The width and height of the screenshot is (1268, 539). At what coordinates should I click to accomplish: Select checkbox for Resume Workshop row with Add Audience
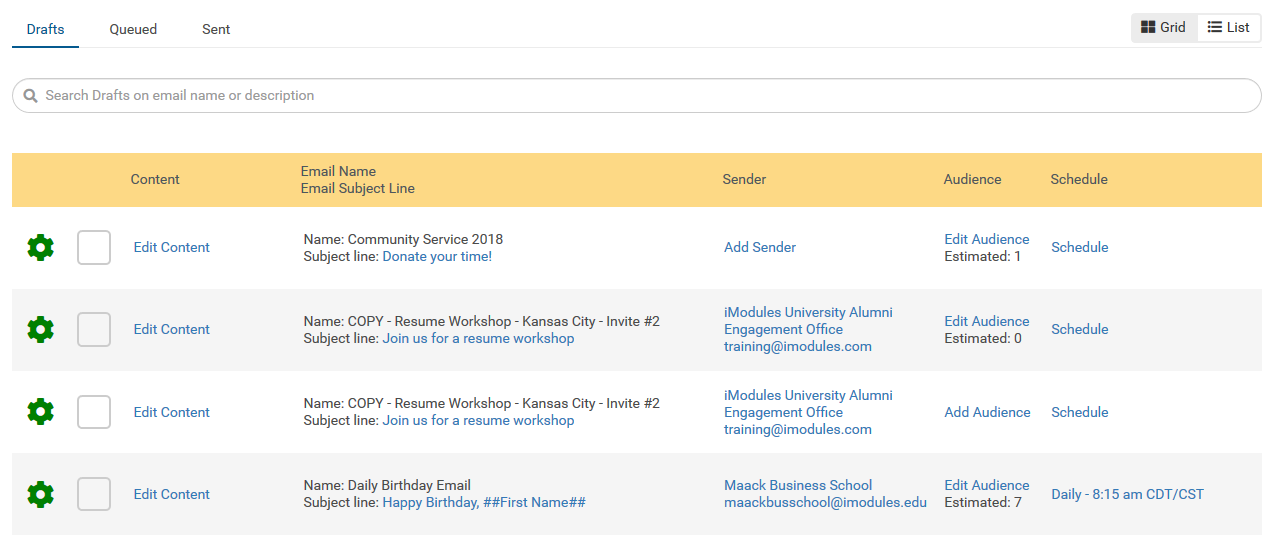coord(94,412)
